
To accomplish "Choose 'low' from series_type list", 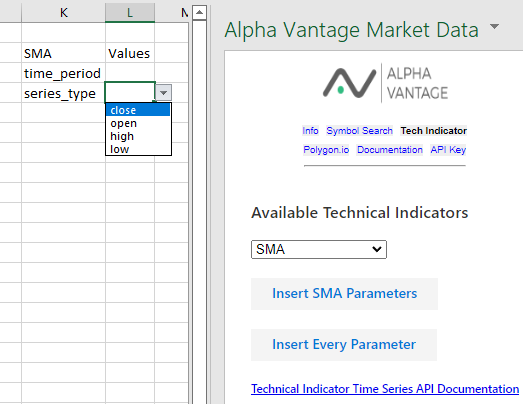I will (x=138, y=149).
